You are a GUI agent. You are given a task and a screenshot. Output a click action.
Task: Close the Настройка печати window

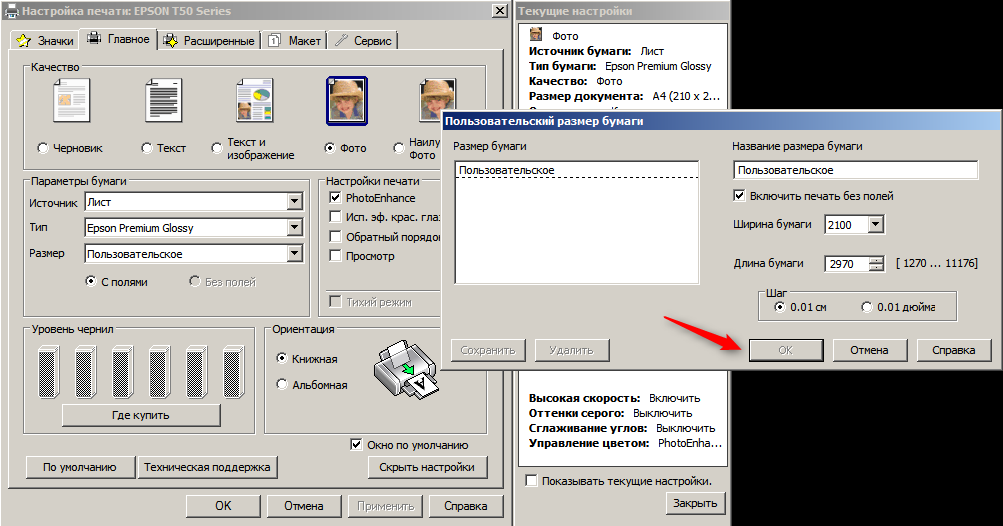(500, 11)
